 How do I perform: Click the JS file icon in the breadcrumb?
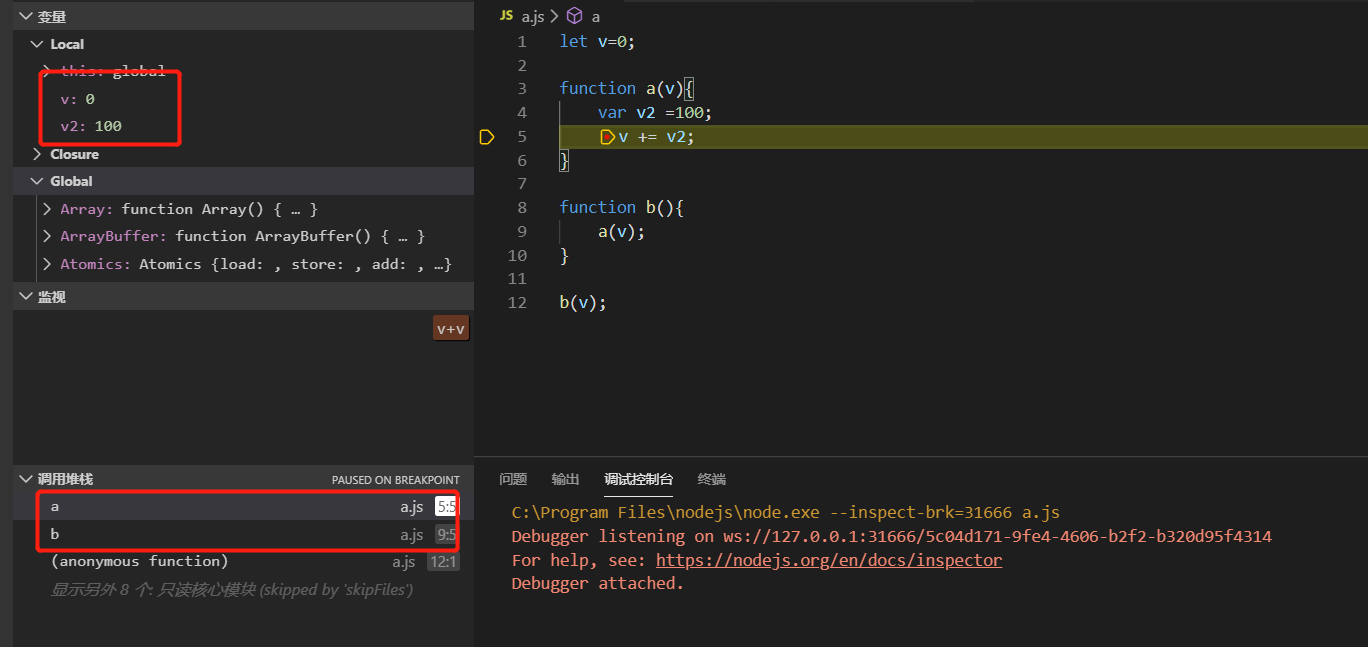pos(505,16)
